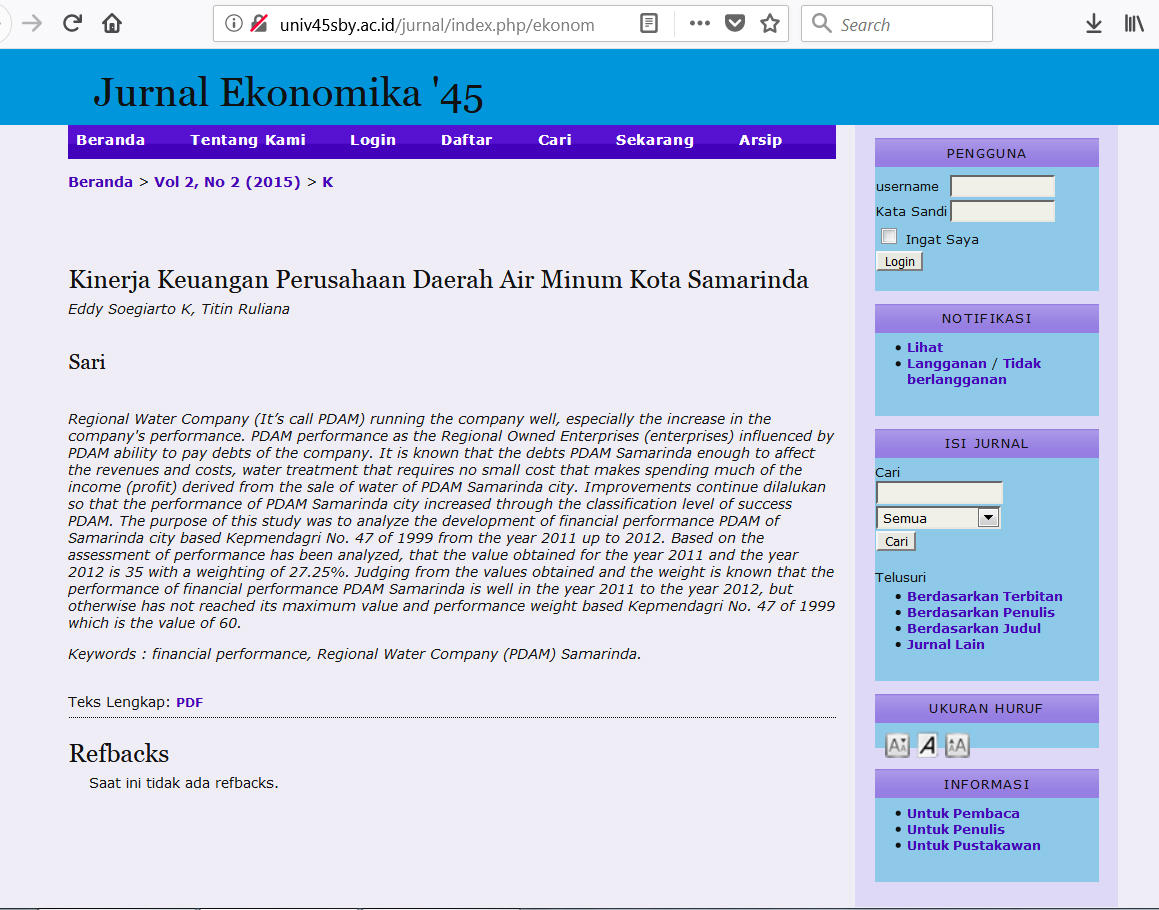
Task: Save page to Pocket icon
Action: 735,24
